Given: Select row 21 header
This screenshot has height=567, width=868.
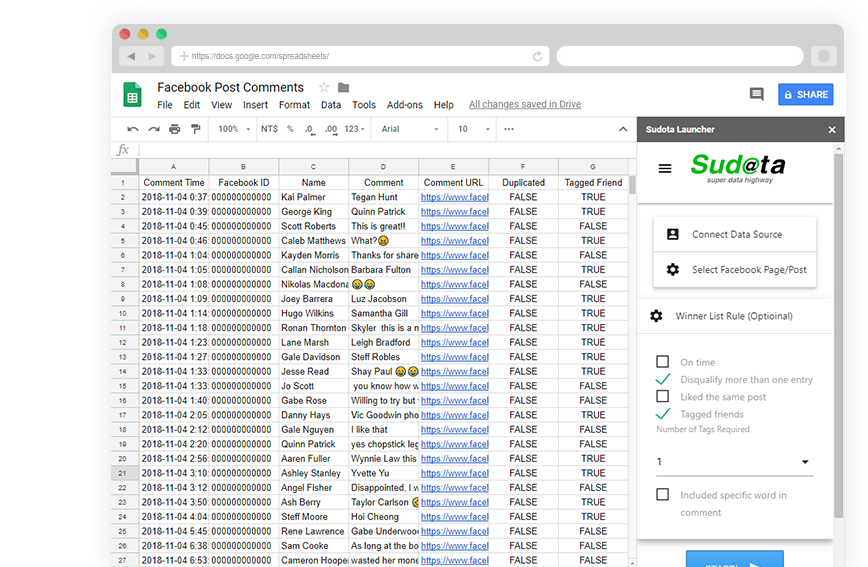Looking at the screenshot, I should point(122,473).
